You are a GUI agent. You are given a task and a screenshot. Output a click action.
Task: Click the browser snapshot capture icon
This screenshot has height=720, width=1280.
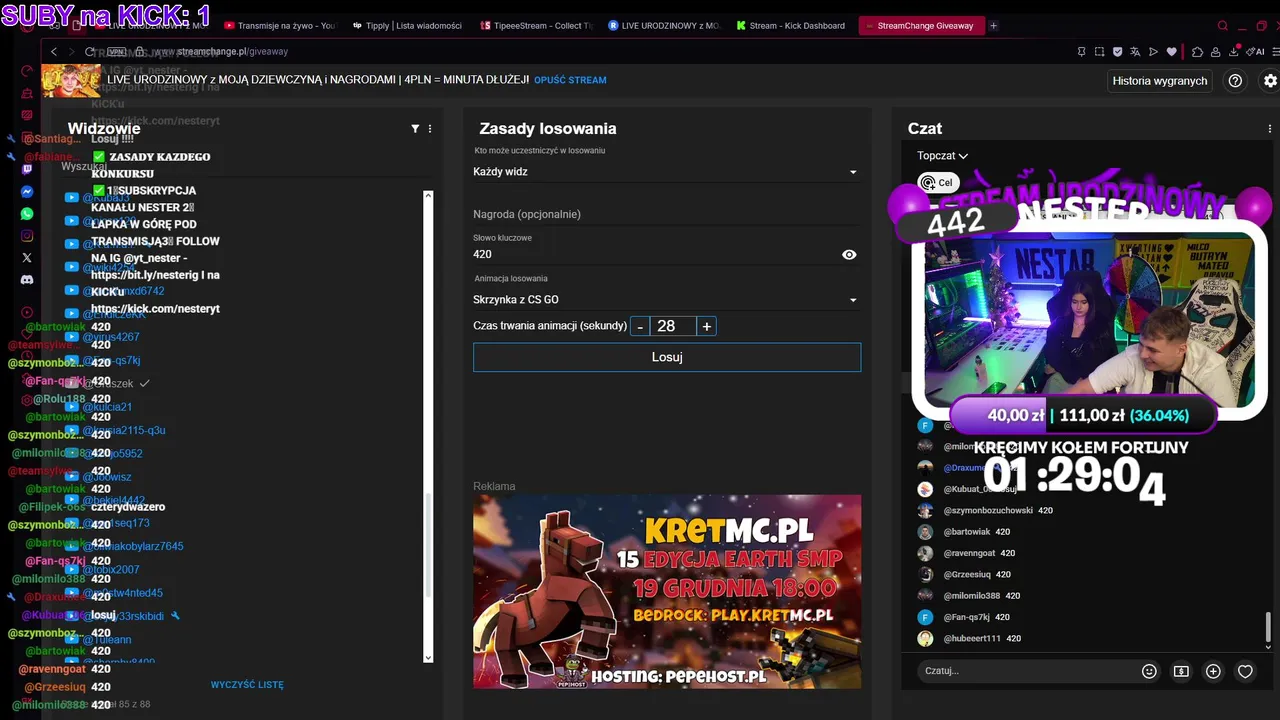click(1099, 51)
